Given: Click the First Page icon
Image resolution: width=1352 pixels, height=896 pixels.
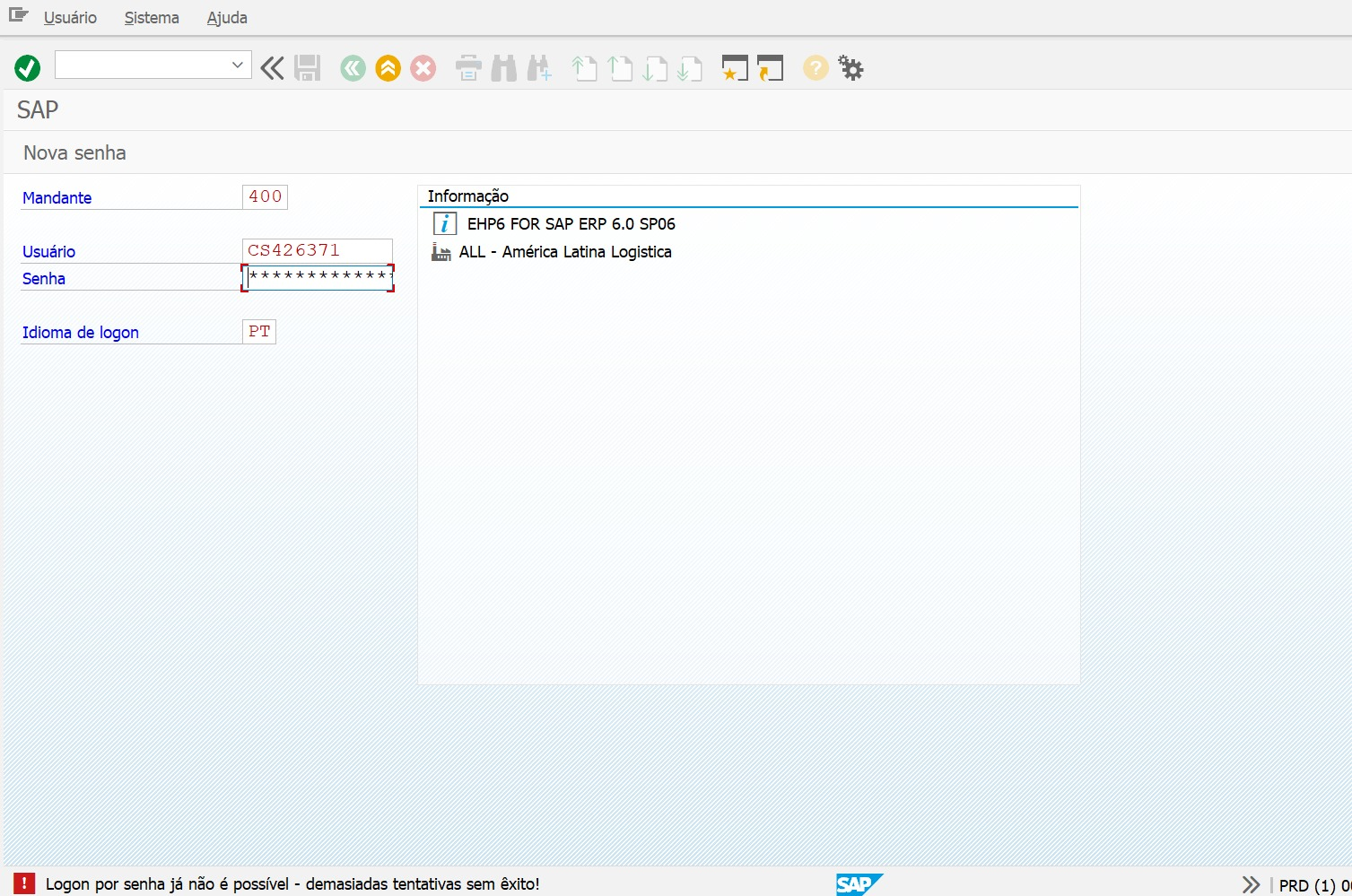Looking at the screenshot, I should pyautogui.click(x=585, y=68).
